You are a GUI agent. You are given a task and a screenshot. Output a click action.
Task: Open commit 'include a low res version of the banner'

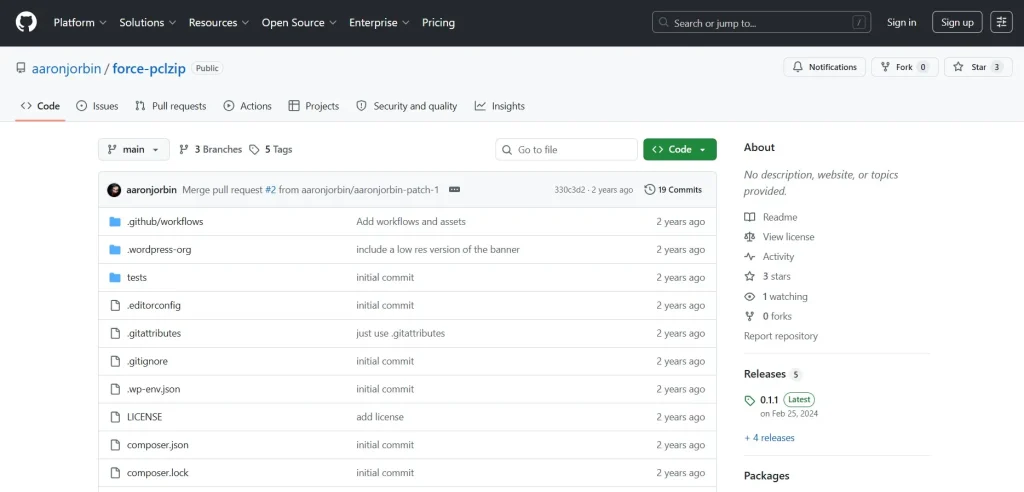pos(438,250)
